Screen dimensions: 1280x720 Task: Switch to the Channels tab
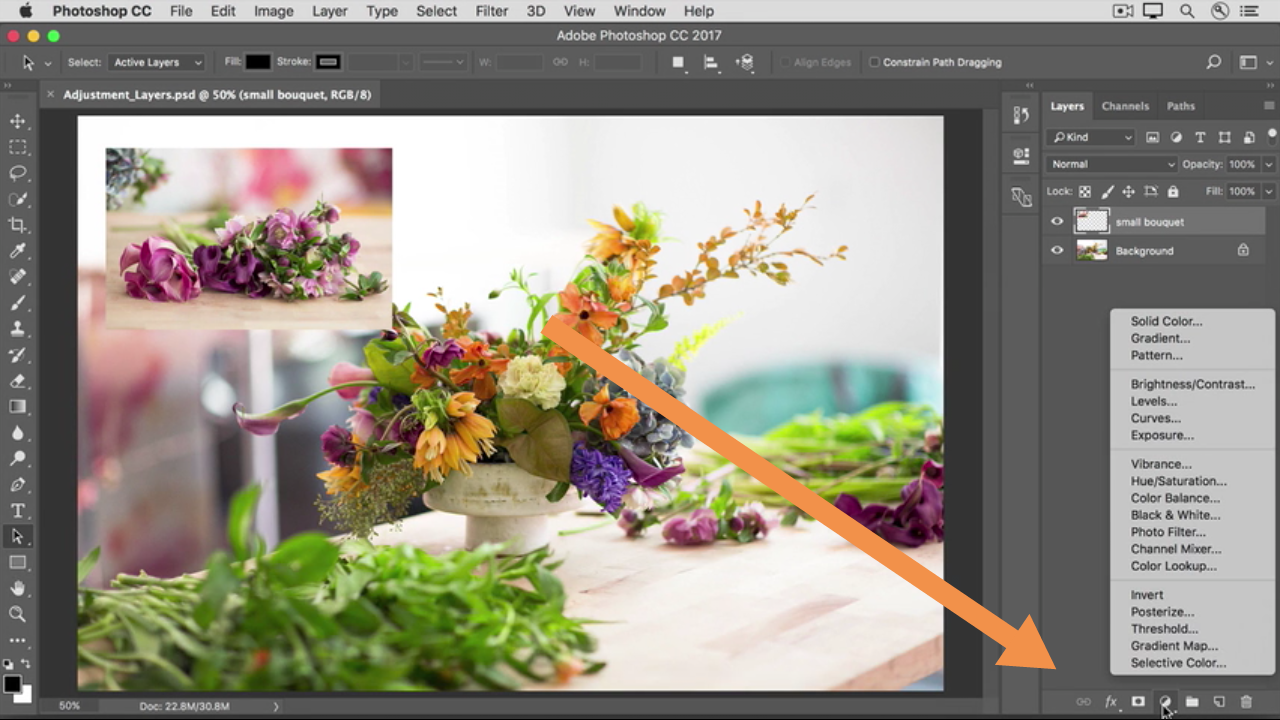(1125, 106)
